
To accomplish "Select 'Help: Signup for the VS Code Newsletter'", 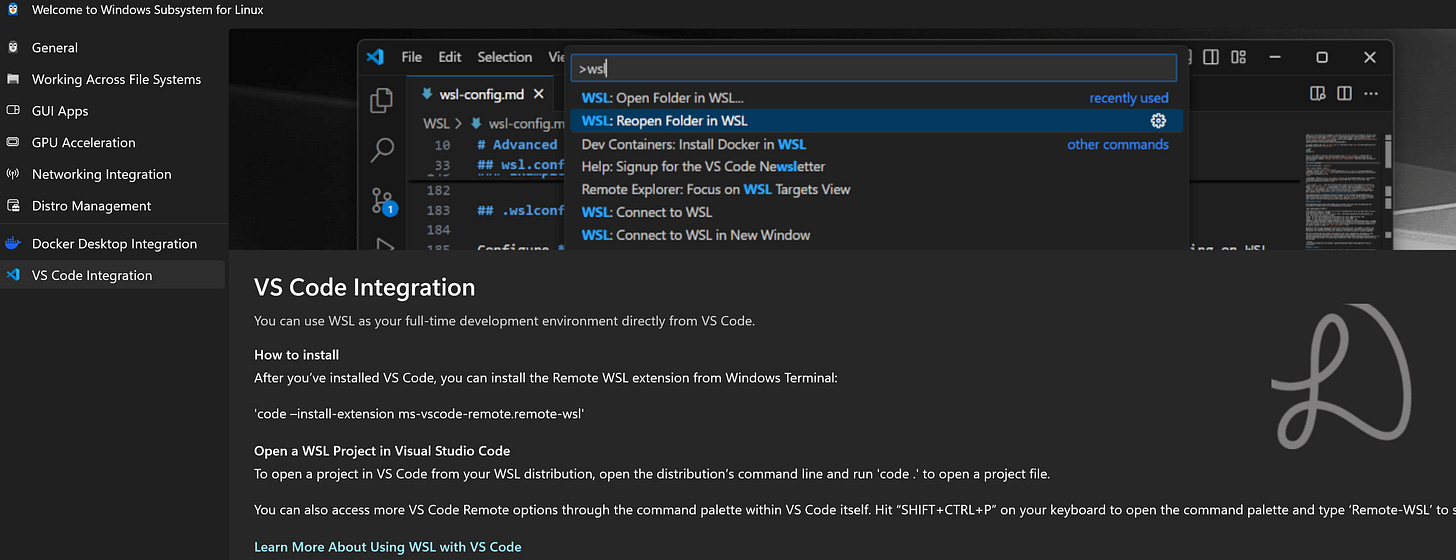I will click(x=876, y=166).
